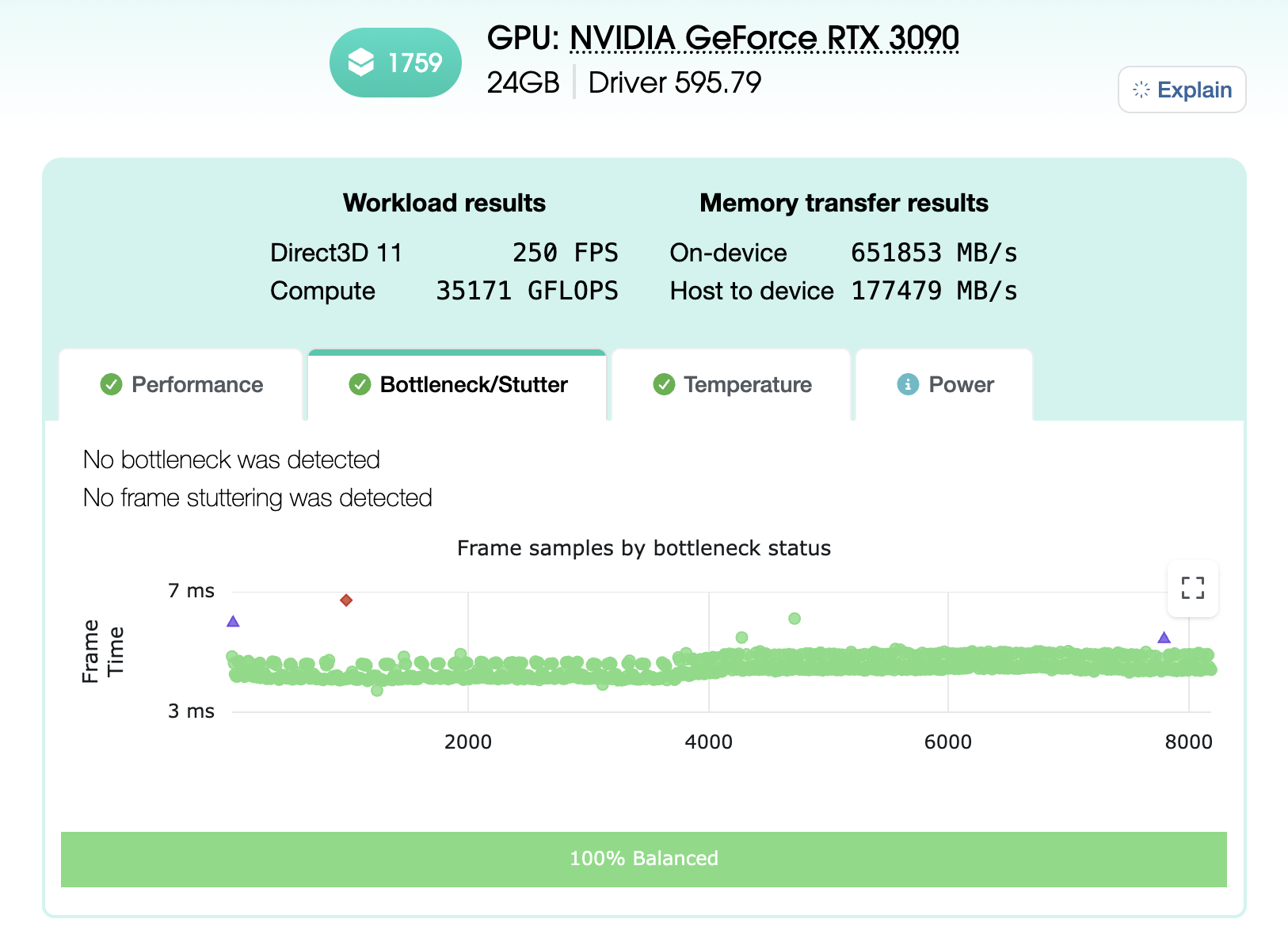Click the 100% Balanced progress bar

[x=644, y=859]
